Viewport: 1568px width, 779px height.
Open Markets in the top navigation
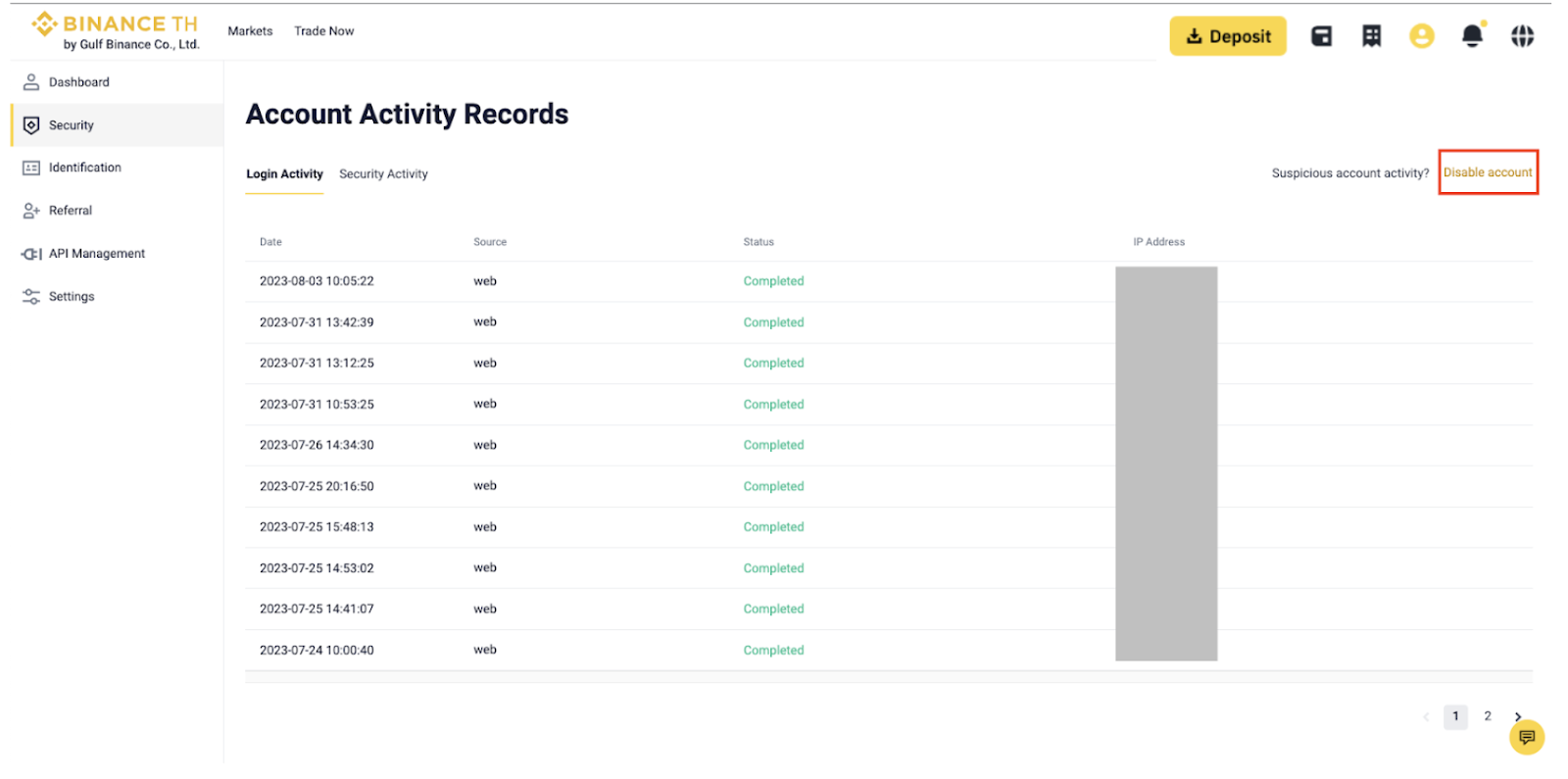(x=250, y=31)
